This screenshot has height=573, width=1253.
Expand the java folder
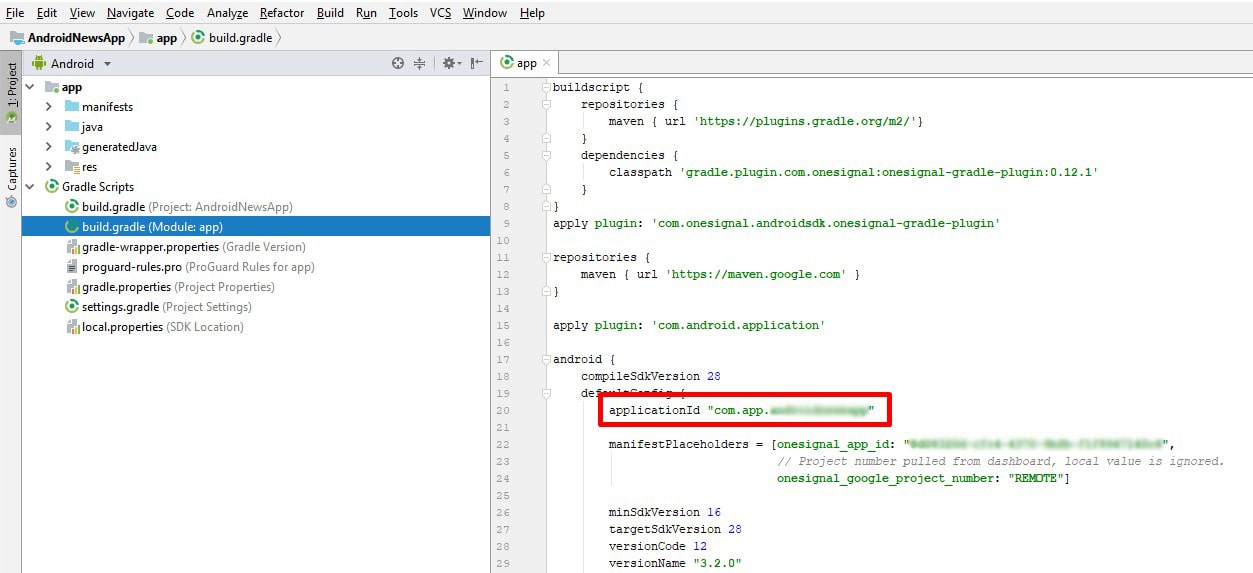pyautogui.click(x=49, y=127)
